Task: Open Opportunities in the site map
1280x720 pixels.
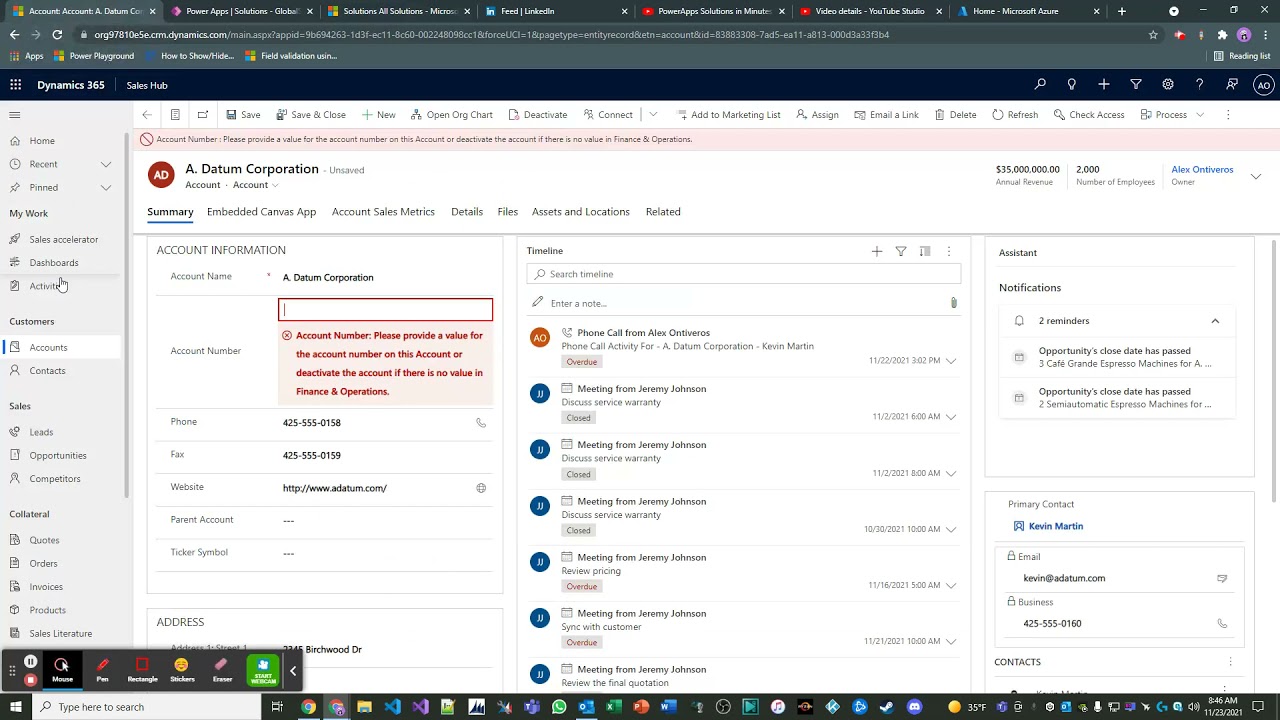Action: pos(58,456)
